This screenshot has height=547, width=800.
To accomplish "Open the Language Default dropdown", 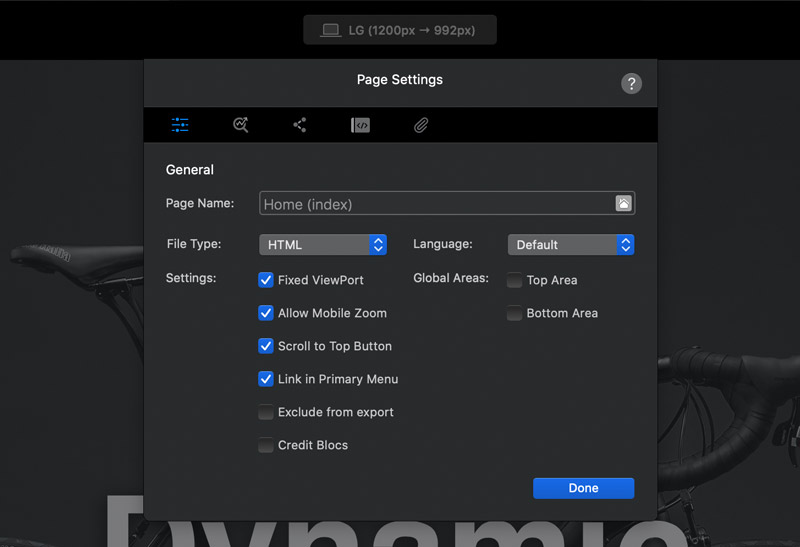I will (x=571, y=244).
